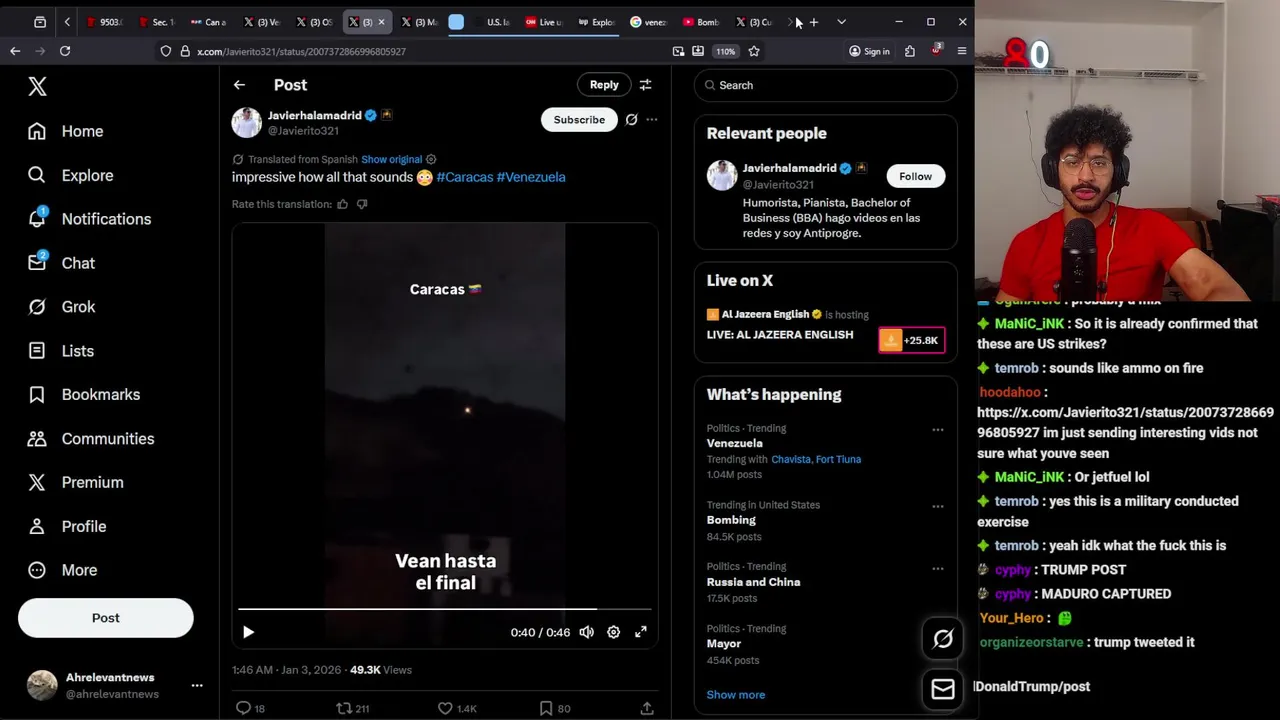The height and width of the screenshot is (720, 1280).
Task: Open the Venezuela trending topic
Action: pyautogui.click(x=734, y=443)
